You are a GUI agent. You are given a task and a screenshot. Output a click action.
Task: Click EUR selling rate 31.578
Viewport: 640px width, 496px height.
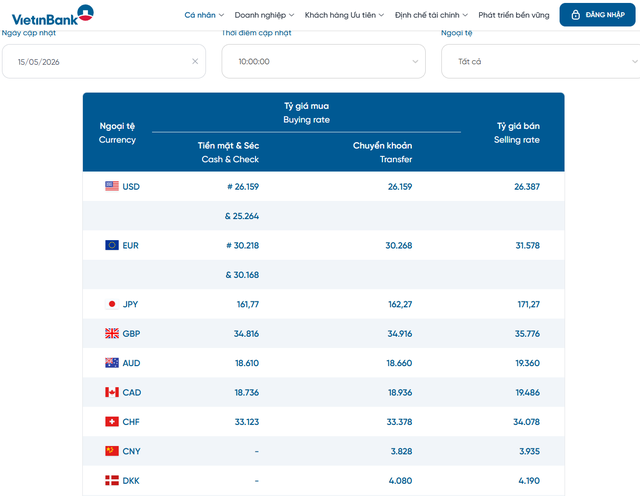pyautogui.click(x=528, y=245)
